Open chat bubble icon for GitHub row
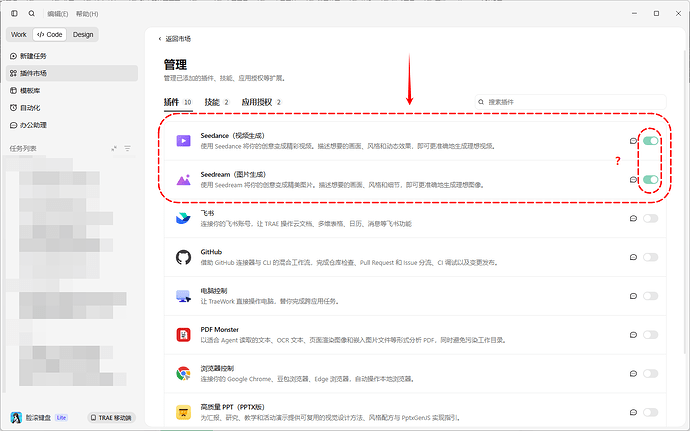 tap(633, 257)
